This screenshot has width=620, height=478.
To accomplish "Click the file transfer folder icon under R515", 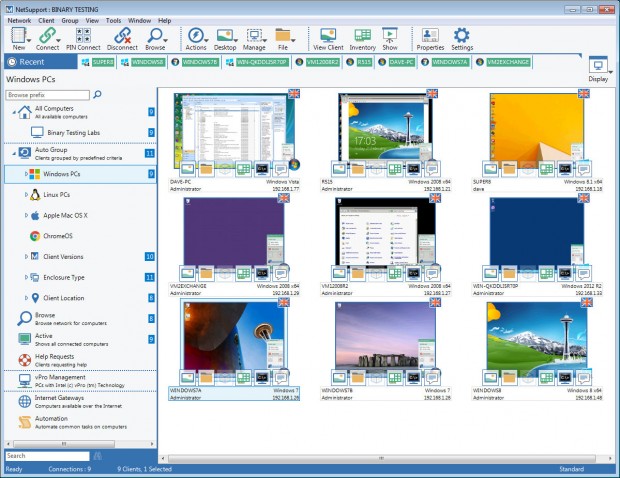I will pyautogui.click(x=358, y=169).
